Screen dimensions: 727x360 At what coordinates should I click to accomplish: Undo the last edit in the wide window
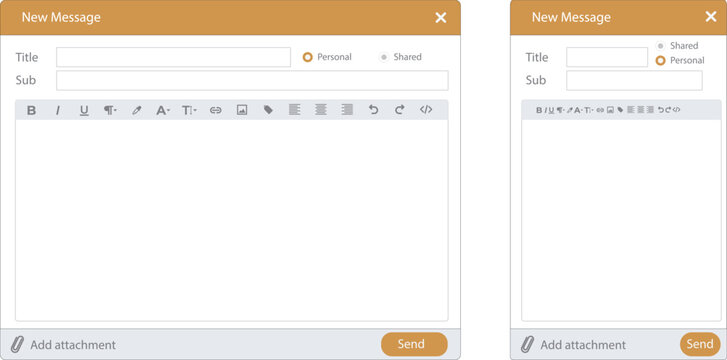[374, 109]
